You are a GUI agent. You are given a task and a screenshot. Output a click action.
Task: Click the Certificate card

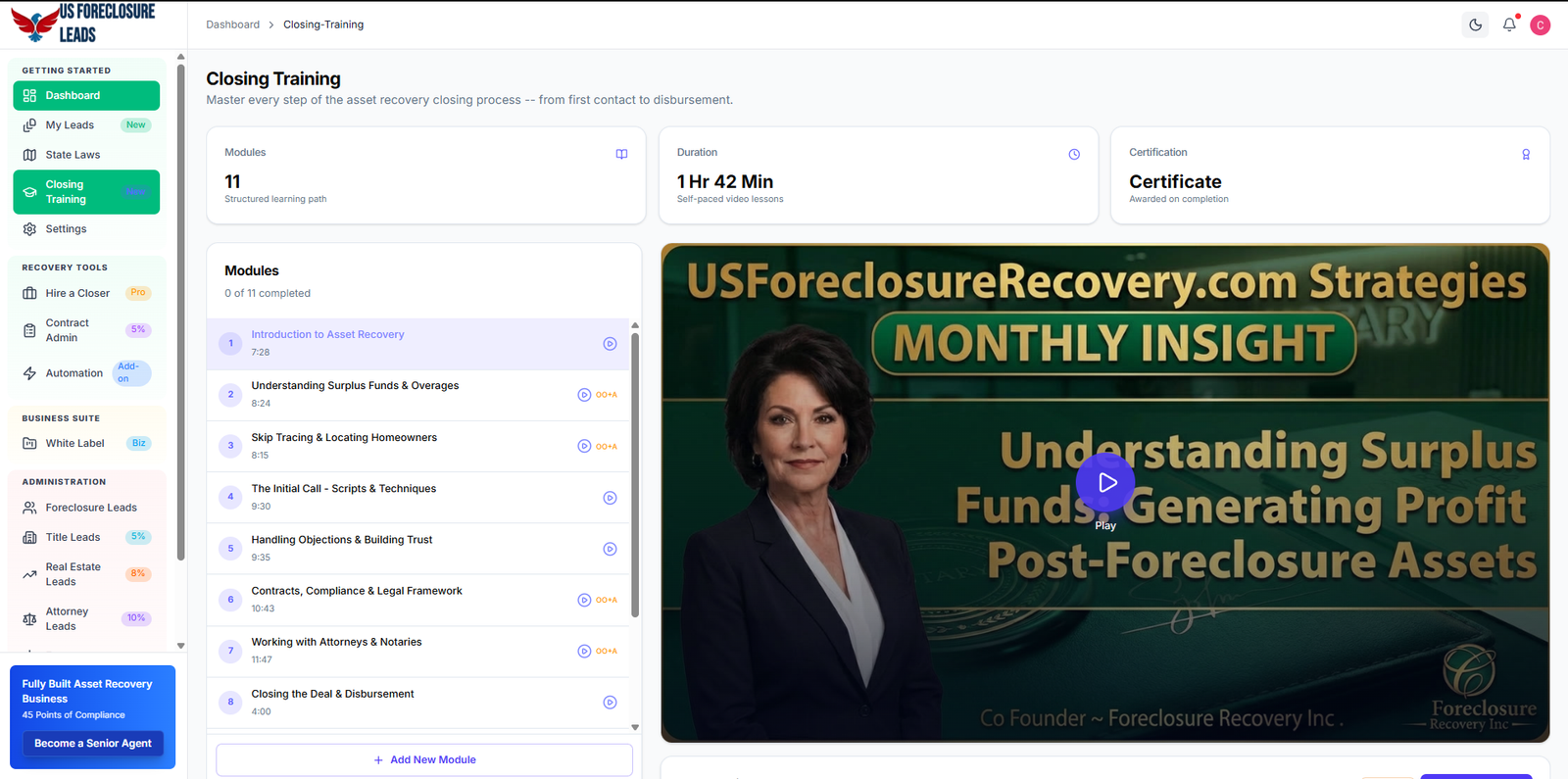point(1330,175)
